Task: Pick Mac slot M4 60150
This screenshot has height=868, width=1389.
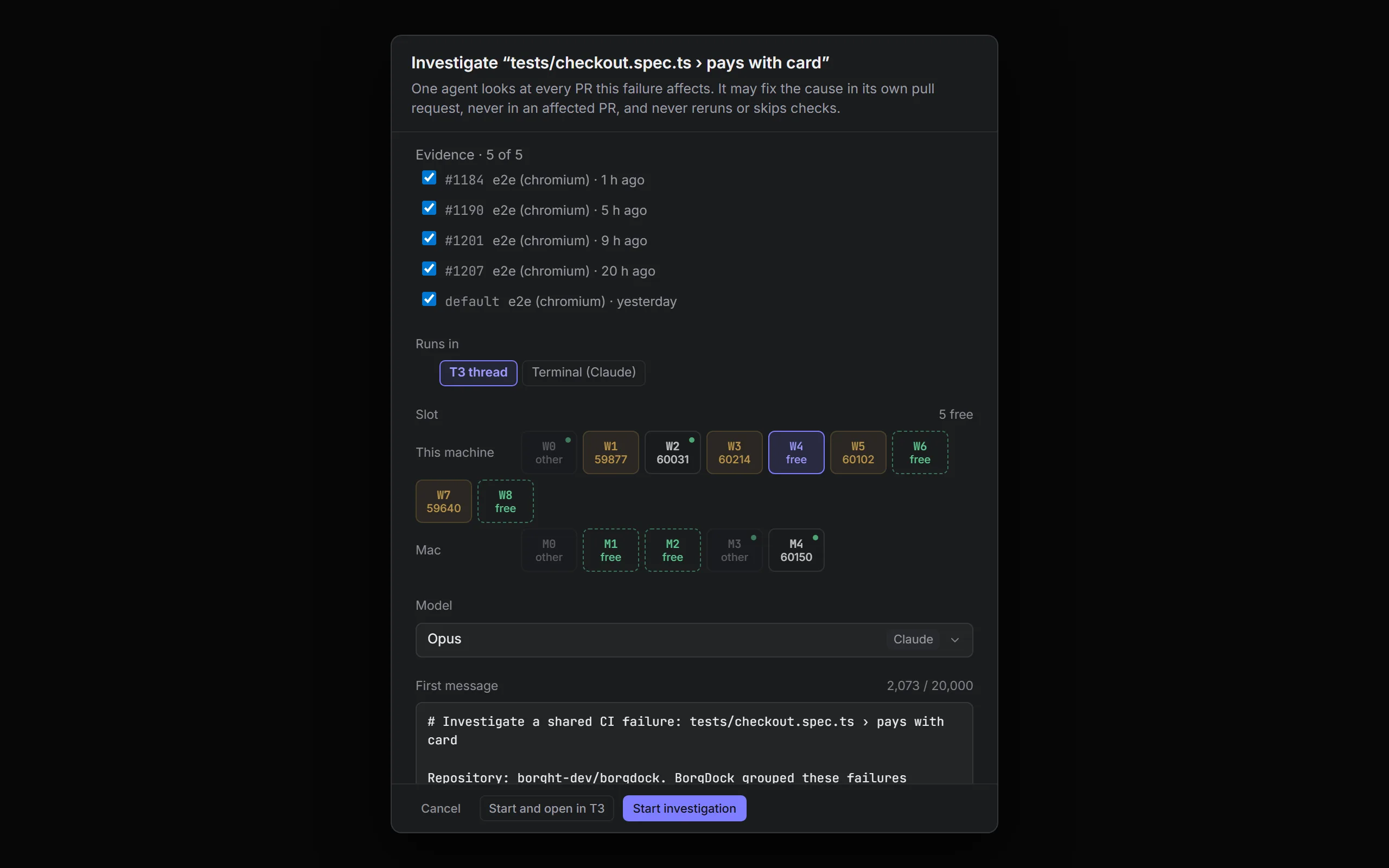Action: [796, 550]
